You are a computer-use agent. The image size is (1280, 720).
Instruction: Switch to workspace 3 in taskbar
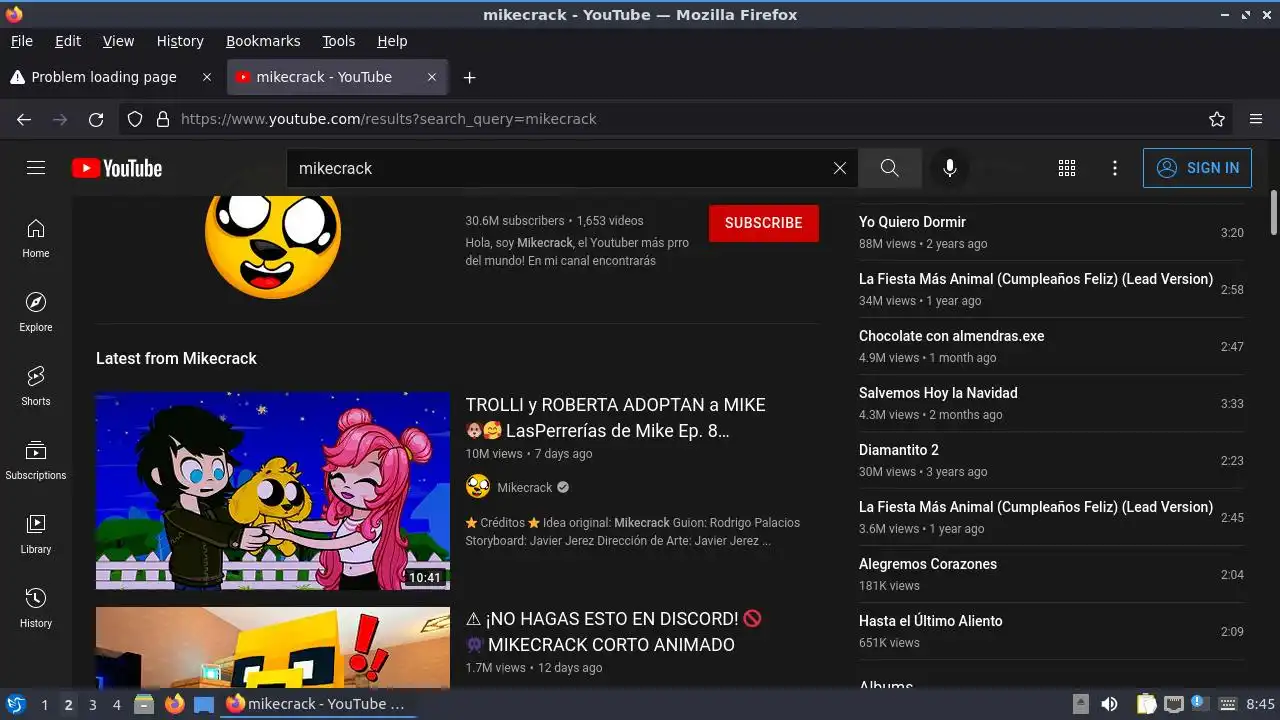click(x=92, y=704)
